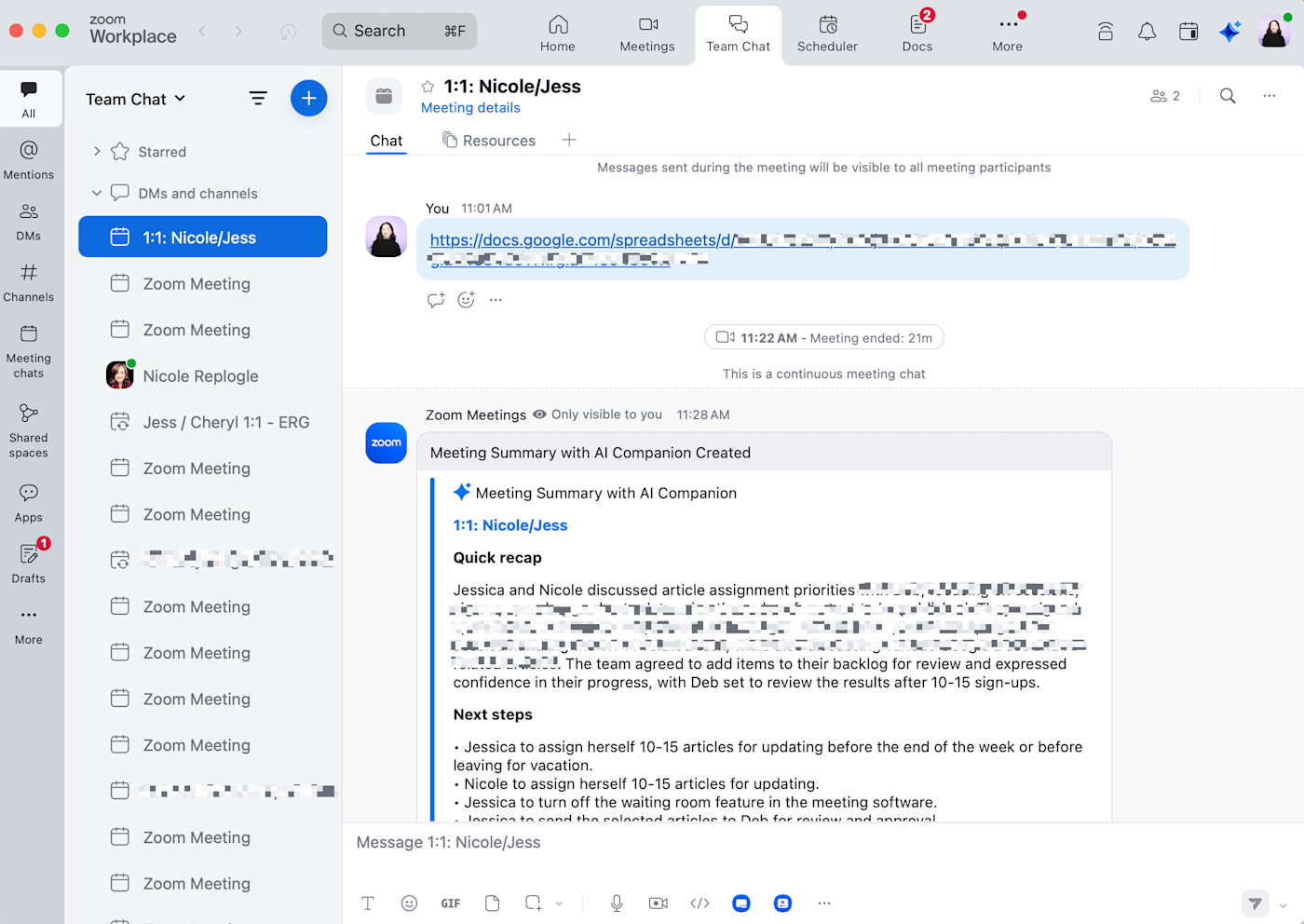Launch AI Companion sparkle icon
This screenshot has width=1304, height=924.
tap(1230, 32)
